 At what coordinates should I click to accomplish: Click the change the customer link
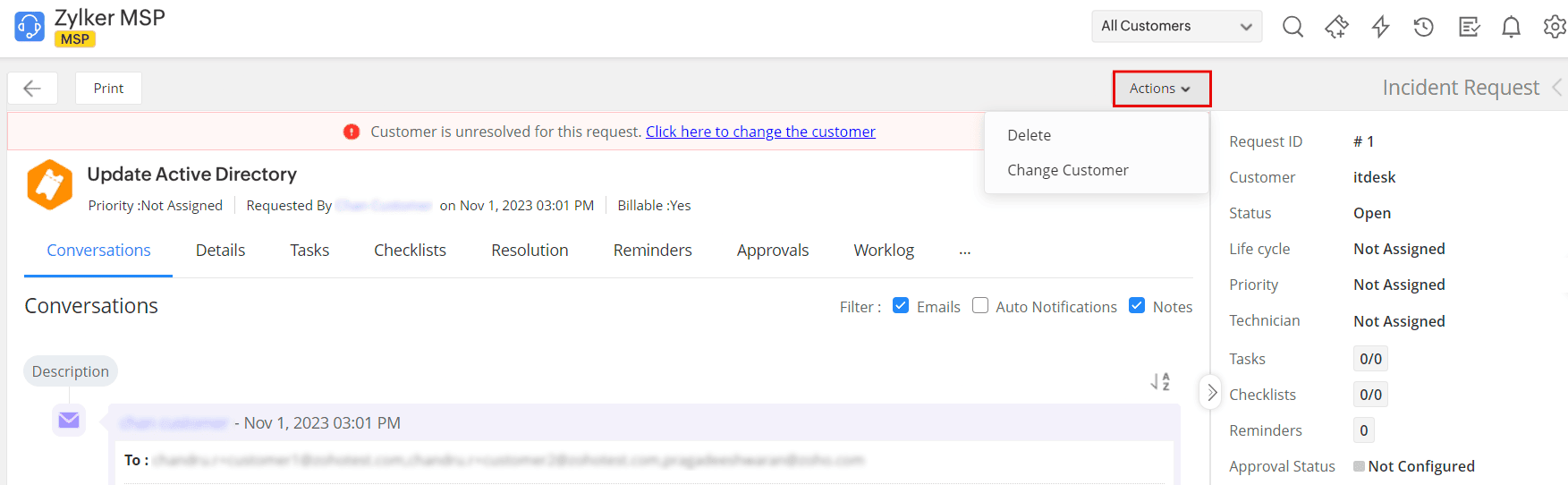[x=760, y=132]
